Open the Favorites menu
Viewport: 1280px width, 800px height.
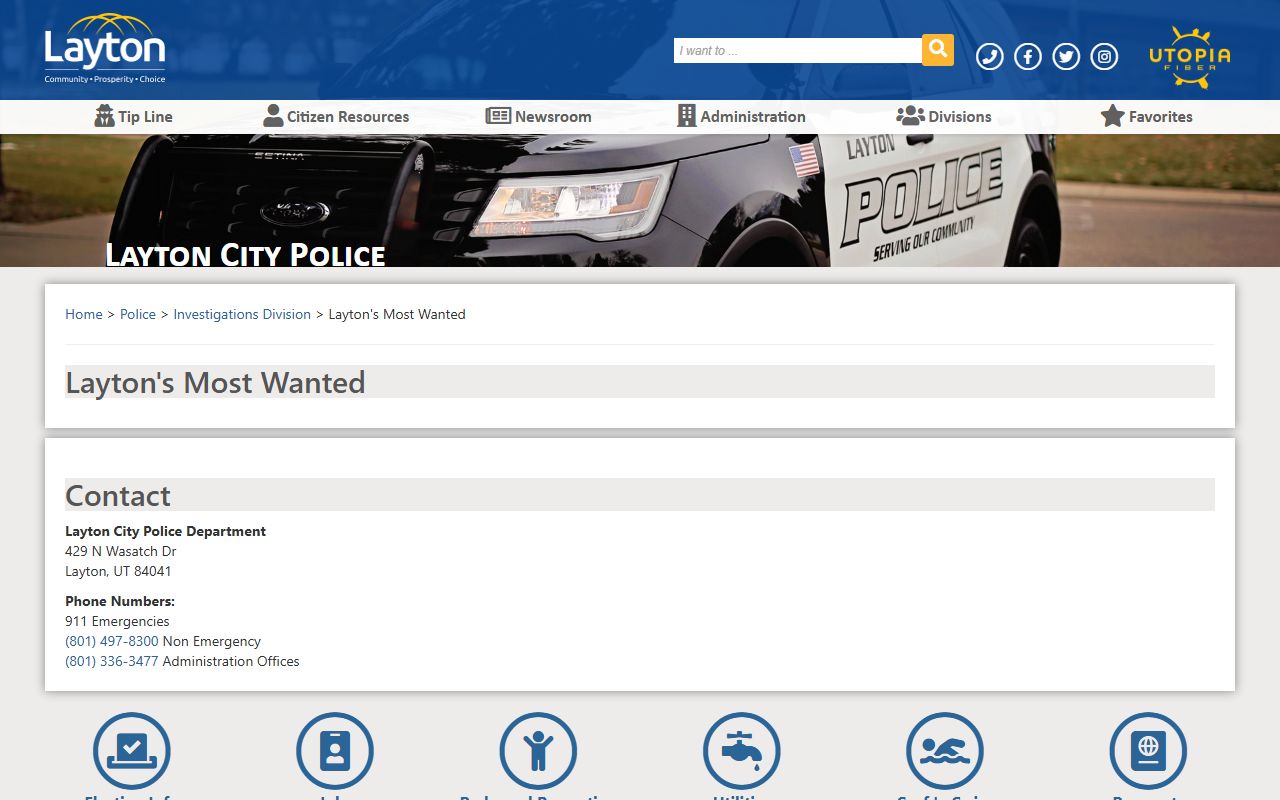[x=1146, y=116]
